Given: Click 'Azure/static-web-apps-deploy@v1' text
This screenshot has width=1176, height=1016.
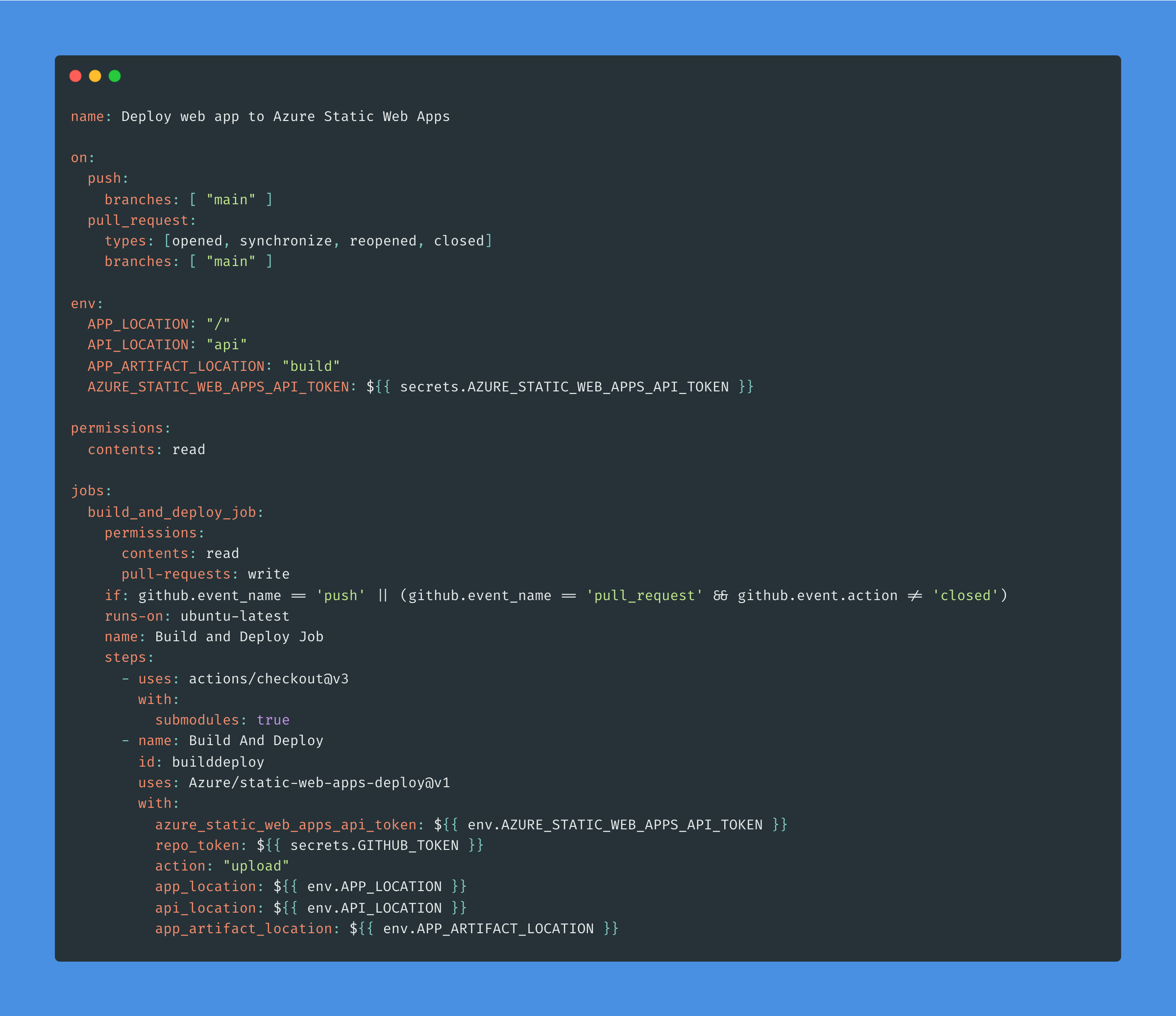Looking at the screenshot, I should (x=319, y=783).
